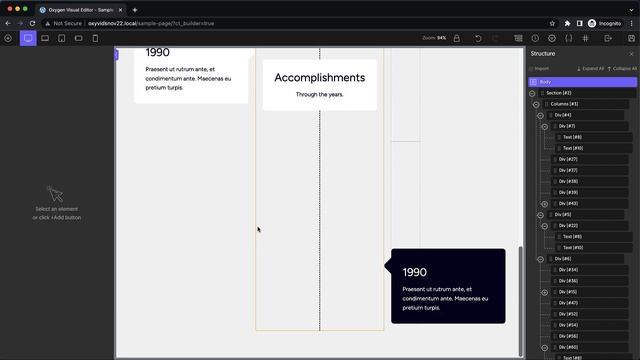
Task: Click the 1990 heading in dark card
Action: 414,272
